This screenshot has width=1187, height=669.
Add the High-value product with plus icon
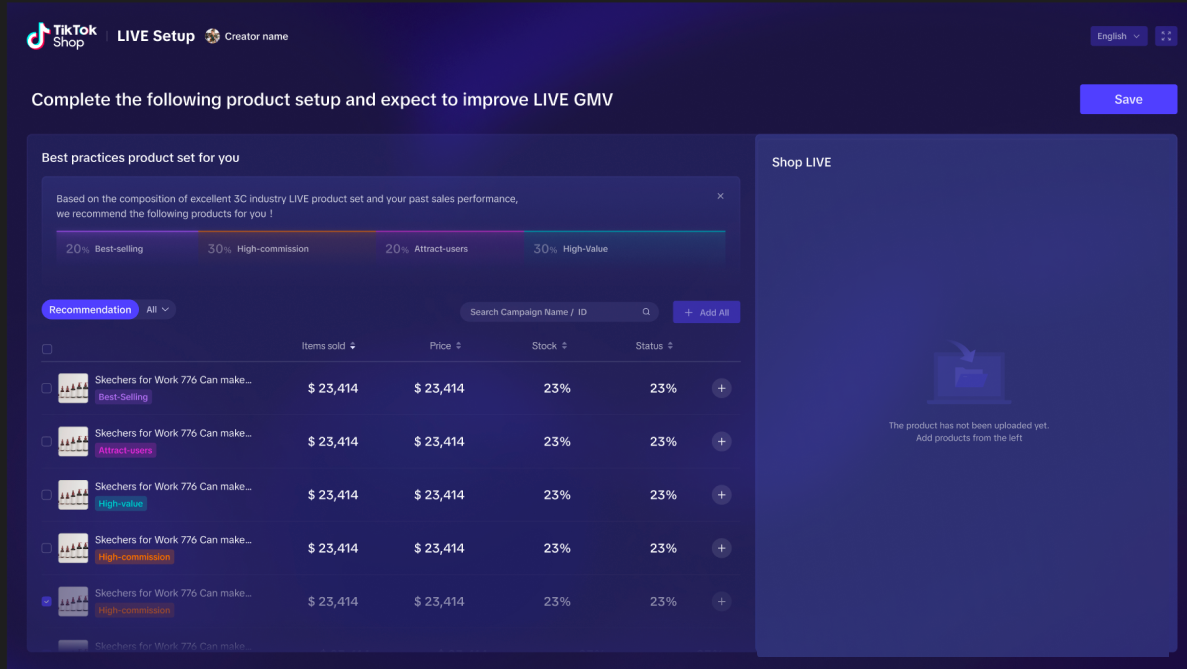coord(721,495)
